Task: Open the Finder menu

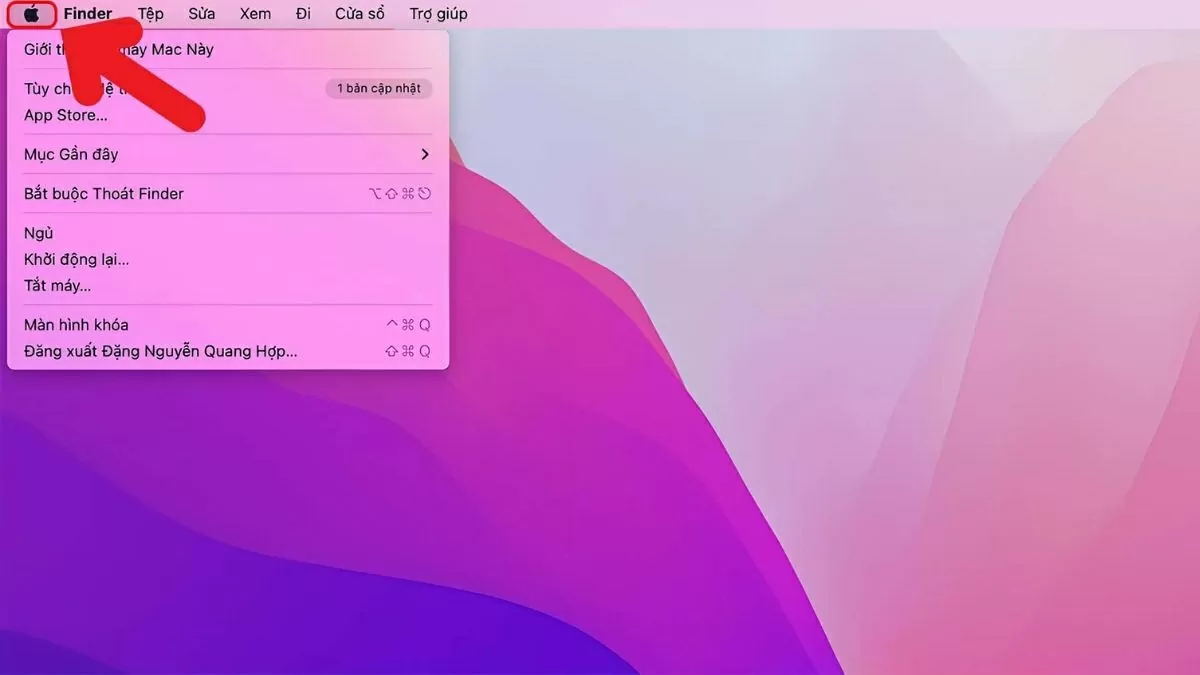Action: tap(88, 13)
